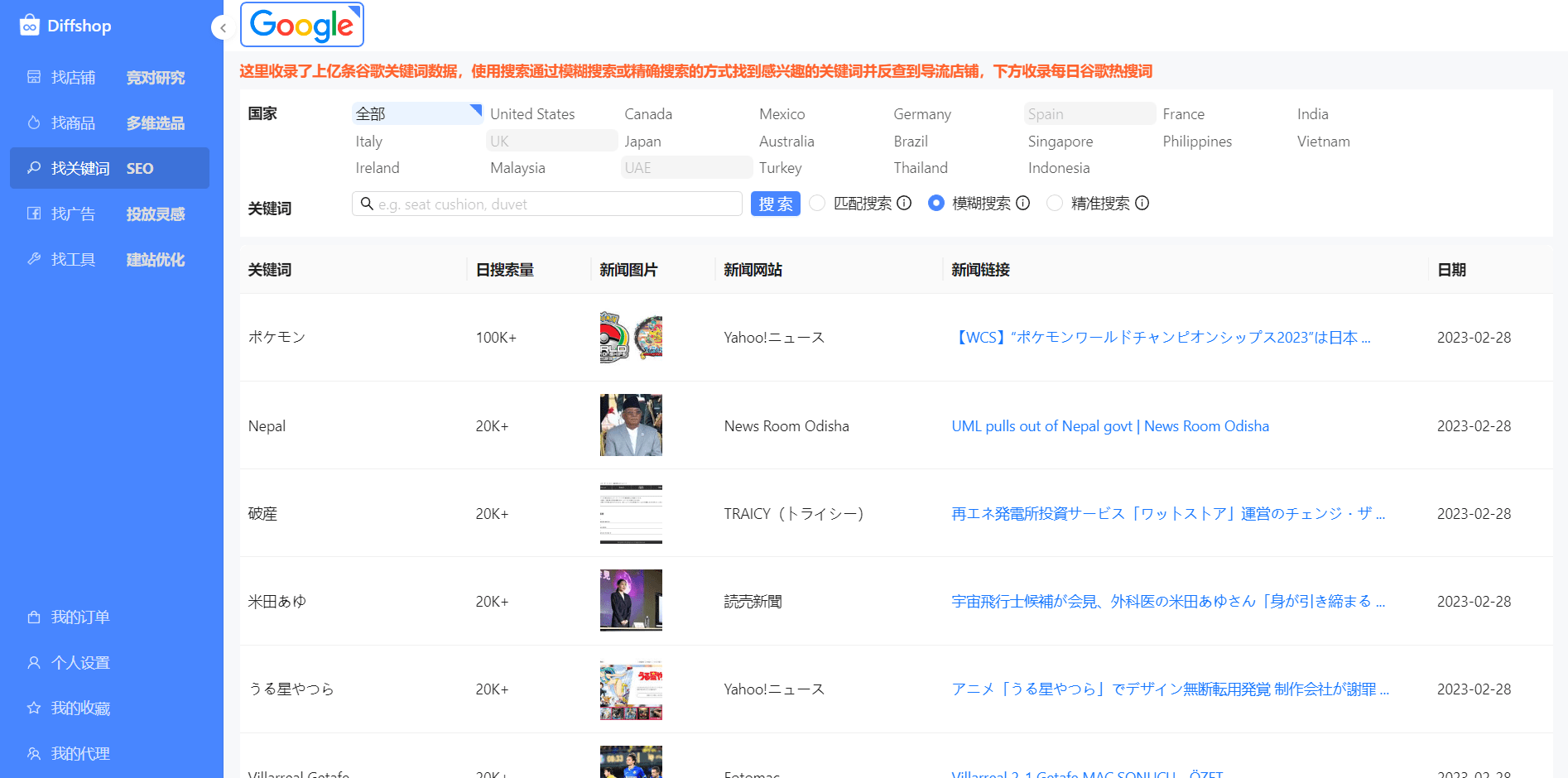This screenshot has height=778, width=1568.
Task: Click the keyword search input field
Action: [546, 204]
